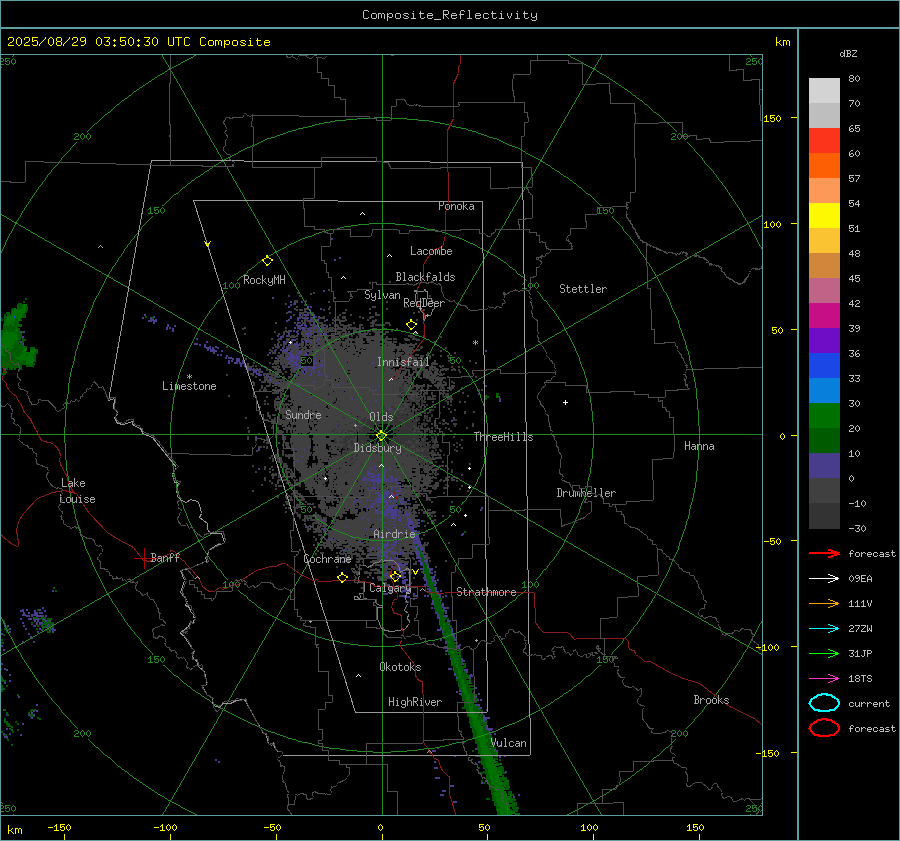Click the Blackfalds city label
Viewport: 900px width, 841px height.
pos(425,277)
